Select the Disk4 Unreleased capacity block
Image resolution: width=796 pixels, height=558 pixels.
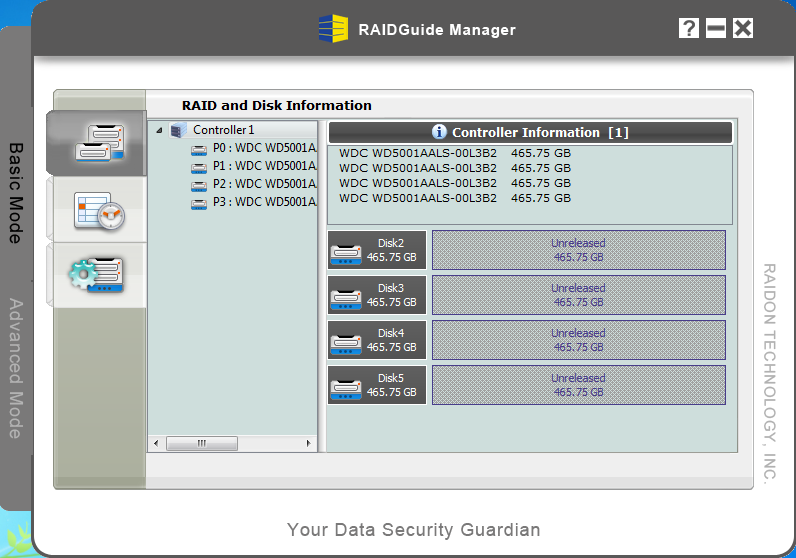coord(578,340)
